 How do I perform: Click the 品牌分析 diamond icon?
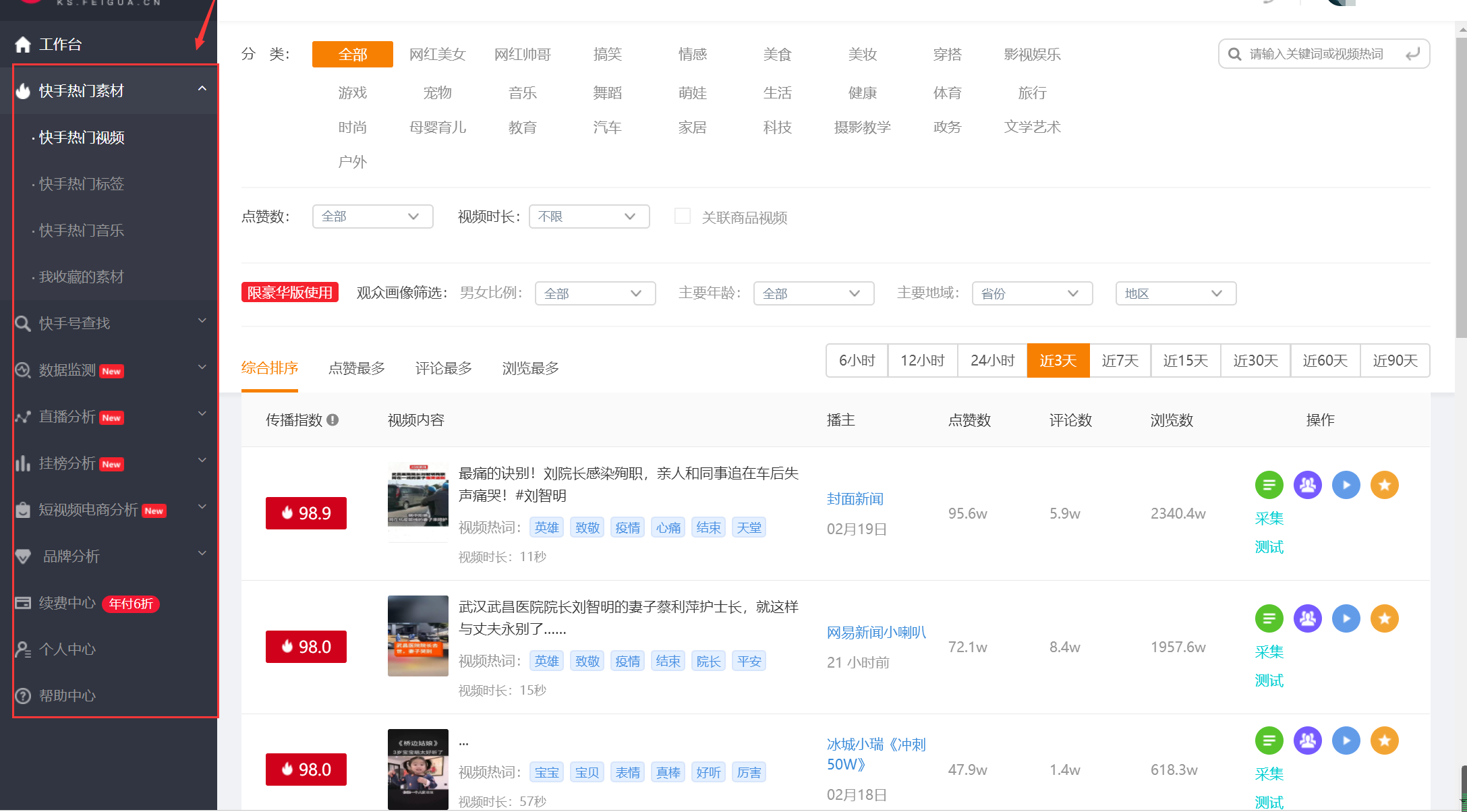coord(23,556)
